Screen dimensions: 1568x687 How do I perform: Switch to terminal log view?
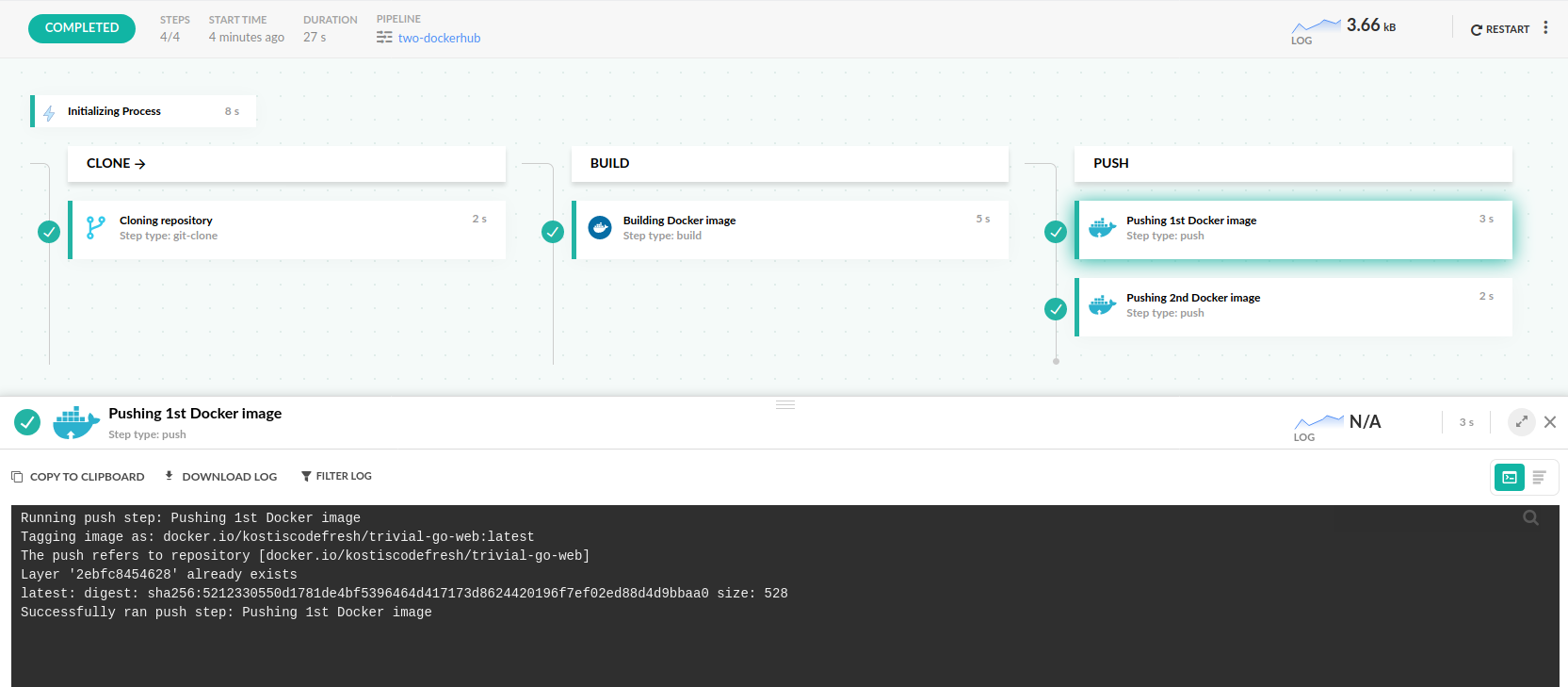[1510, 478]
